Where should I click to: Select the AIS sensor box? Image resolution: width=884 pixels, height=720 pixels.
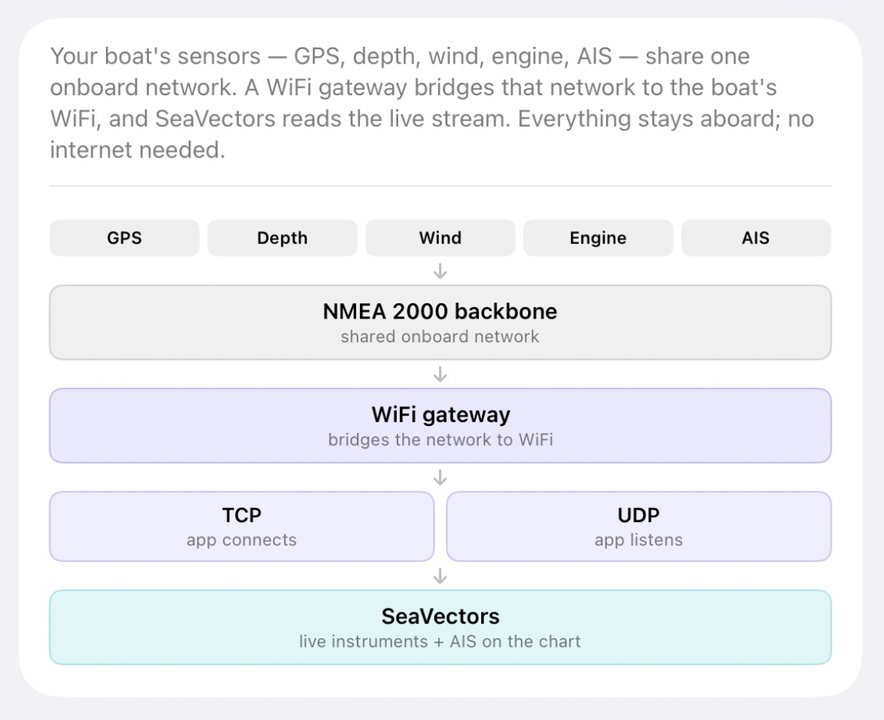[x=756, y=238]
